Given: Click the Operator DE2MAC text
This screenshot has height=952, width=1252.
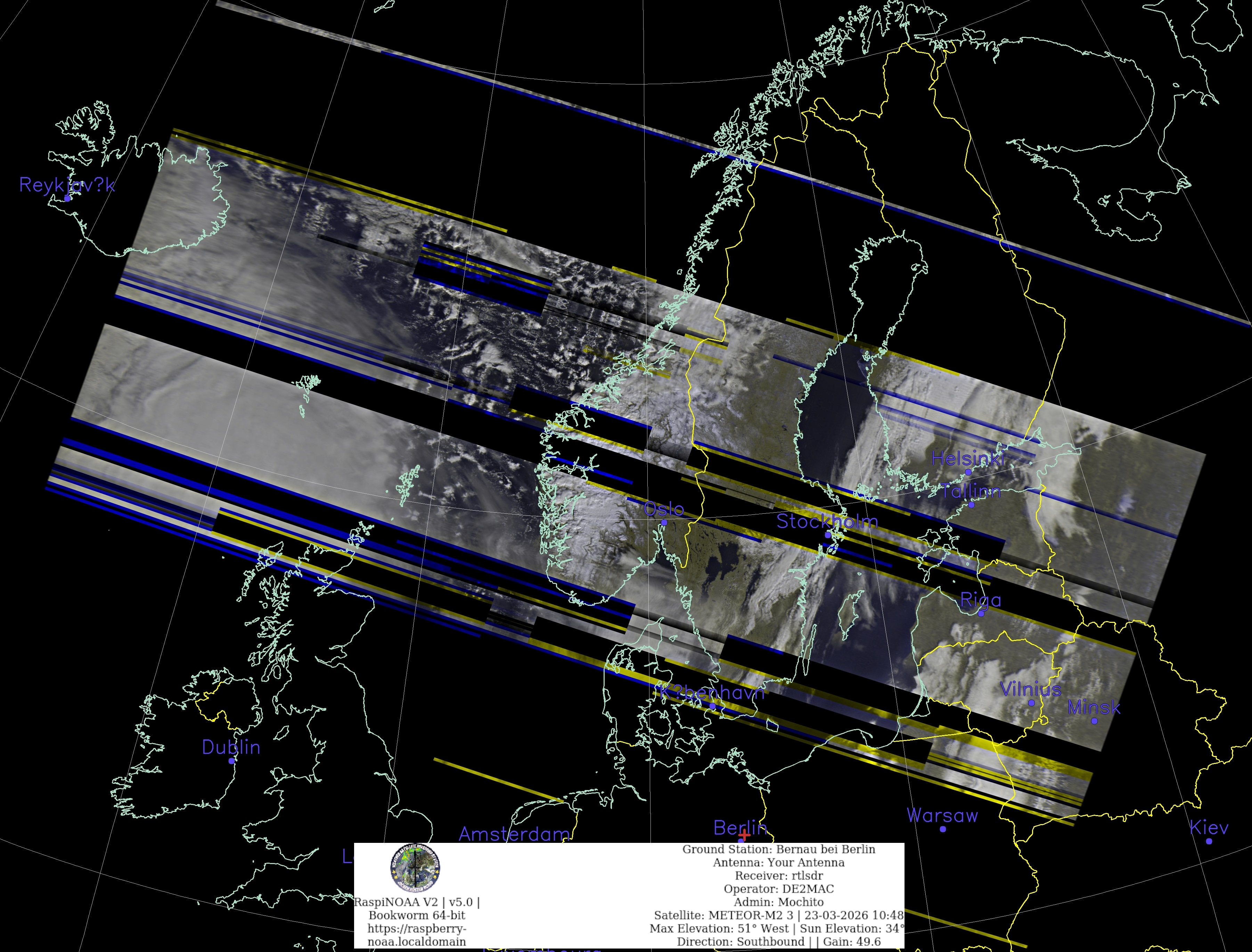Looking at the screenshot, I should (778, 888).
